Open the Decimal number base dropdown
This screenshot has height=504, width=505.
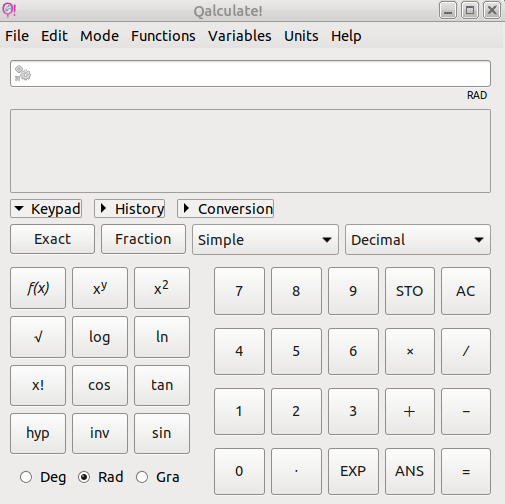pyautogui.click(x=418, y=240)
